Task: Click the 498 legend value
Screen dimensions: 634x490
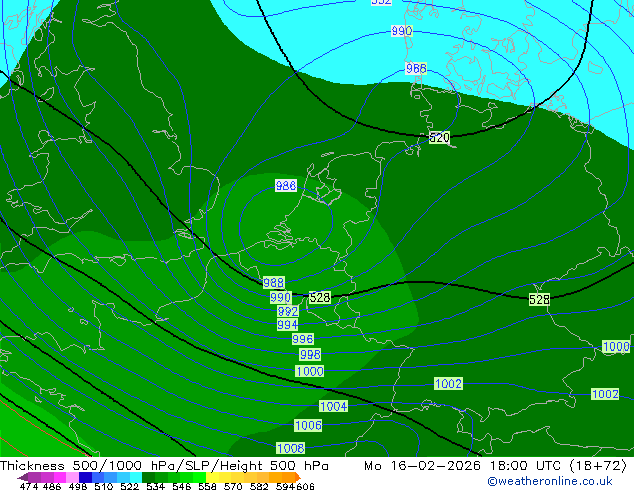Action: [78, 486]
